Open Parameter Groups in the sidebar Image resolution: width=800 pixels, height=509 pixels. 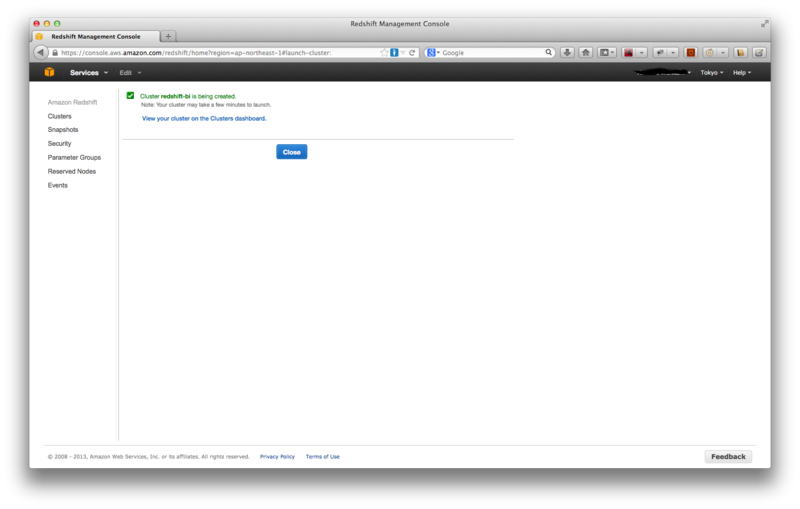74,157
